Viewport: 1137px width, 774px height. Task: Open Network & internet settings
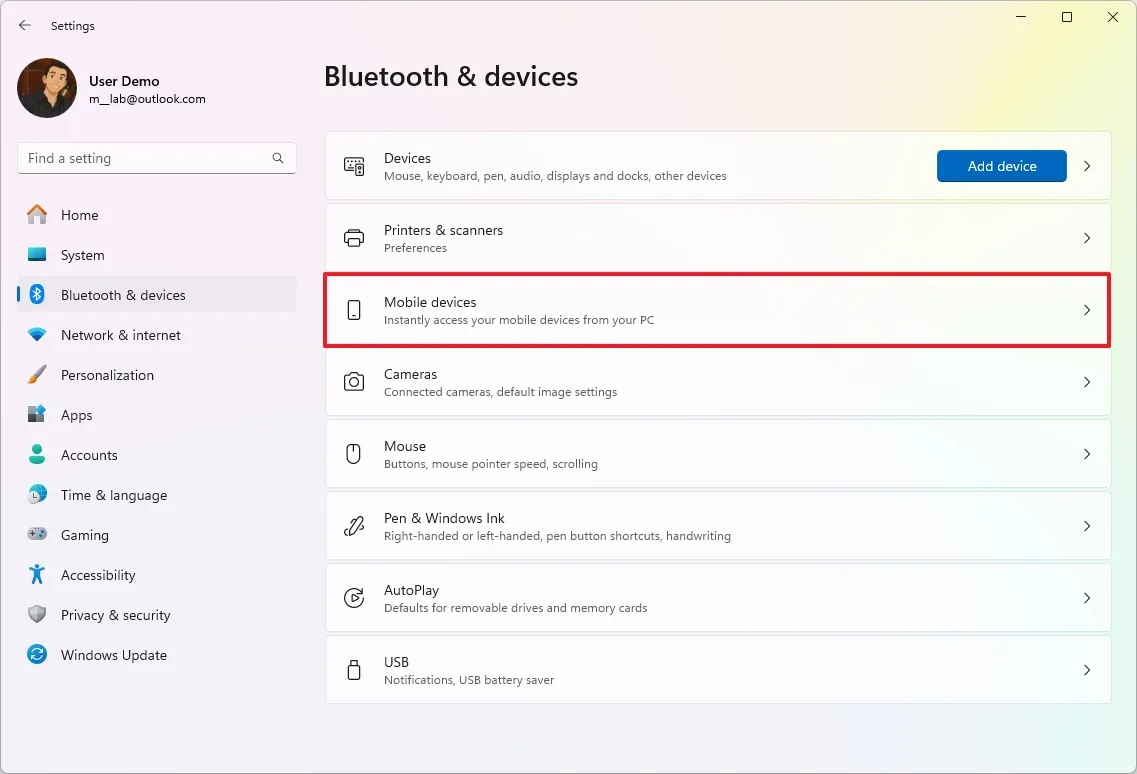(x=37, y=335)
